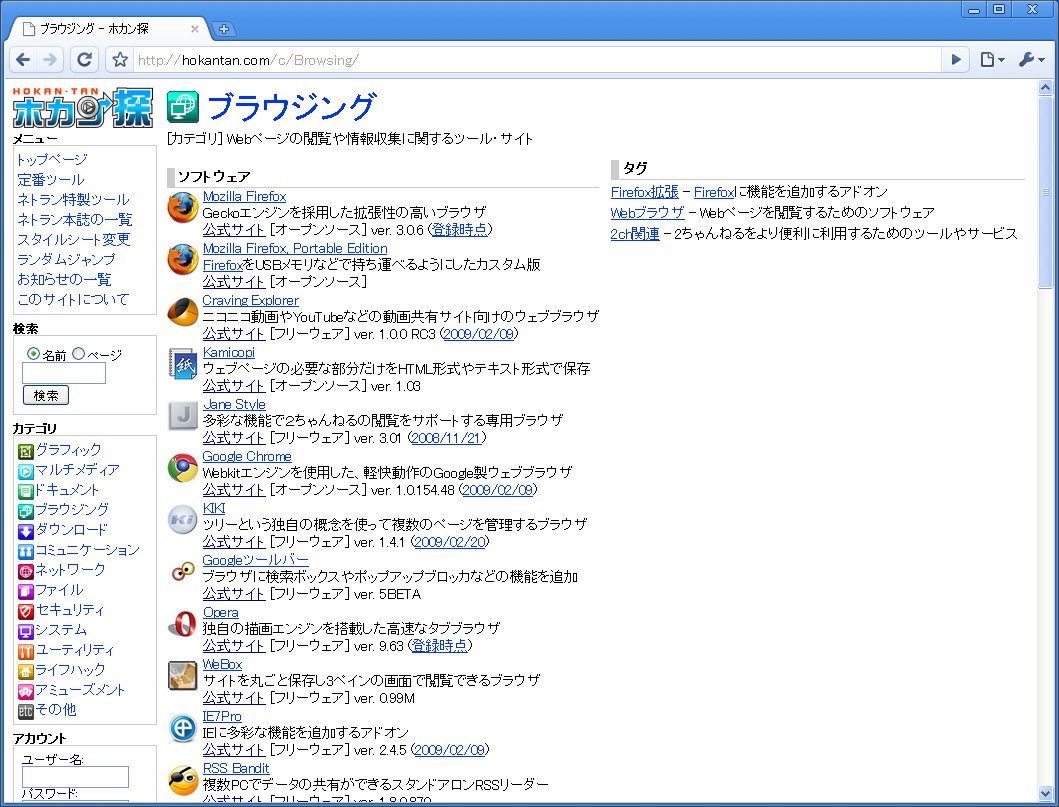Click the Go arrow beside the address bar
Image resolution: width=1059 pixels, height=807 pixels.
click(956, 59)
